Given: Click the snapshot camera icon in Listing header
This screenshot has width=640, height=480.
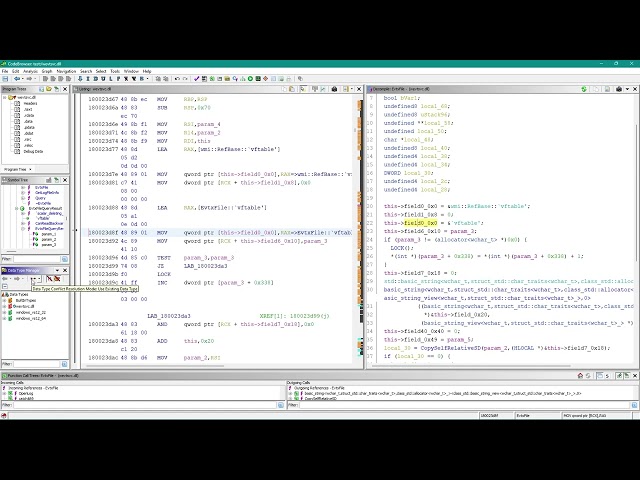Looking at the screenshot, I should coord(334,89).
